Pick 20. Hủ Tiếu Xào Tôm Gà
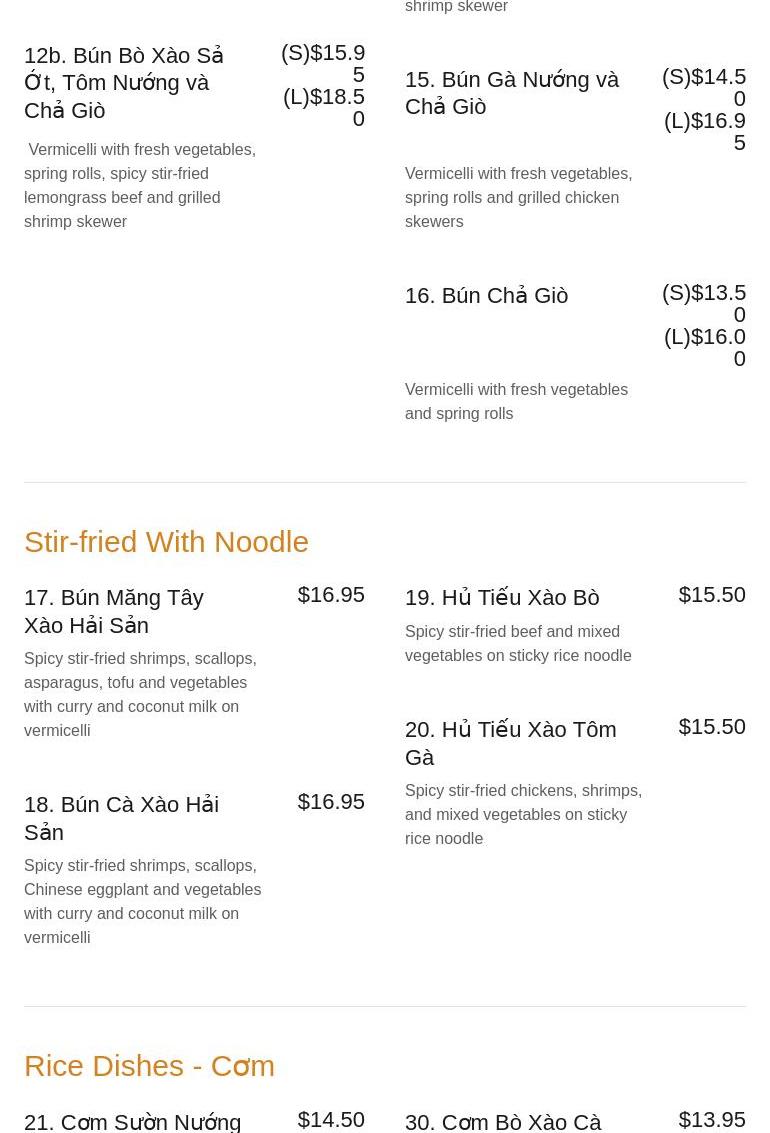 510,743
